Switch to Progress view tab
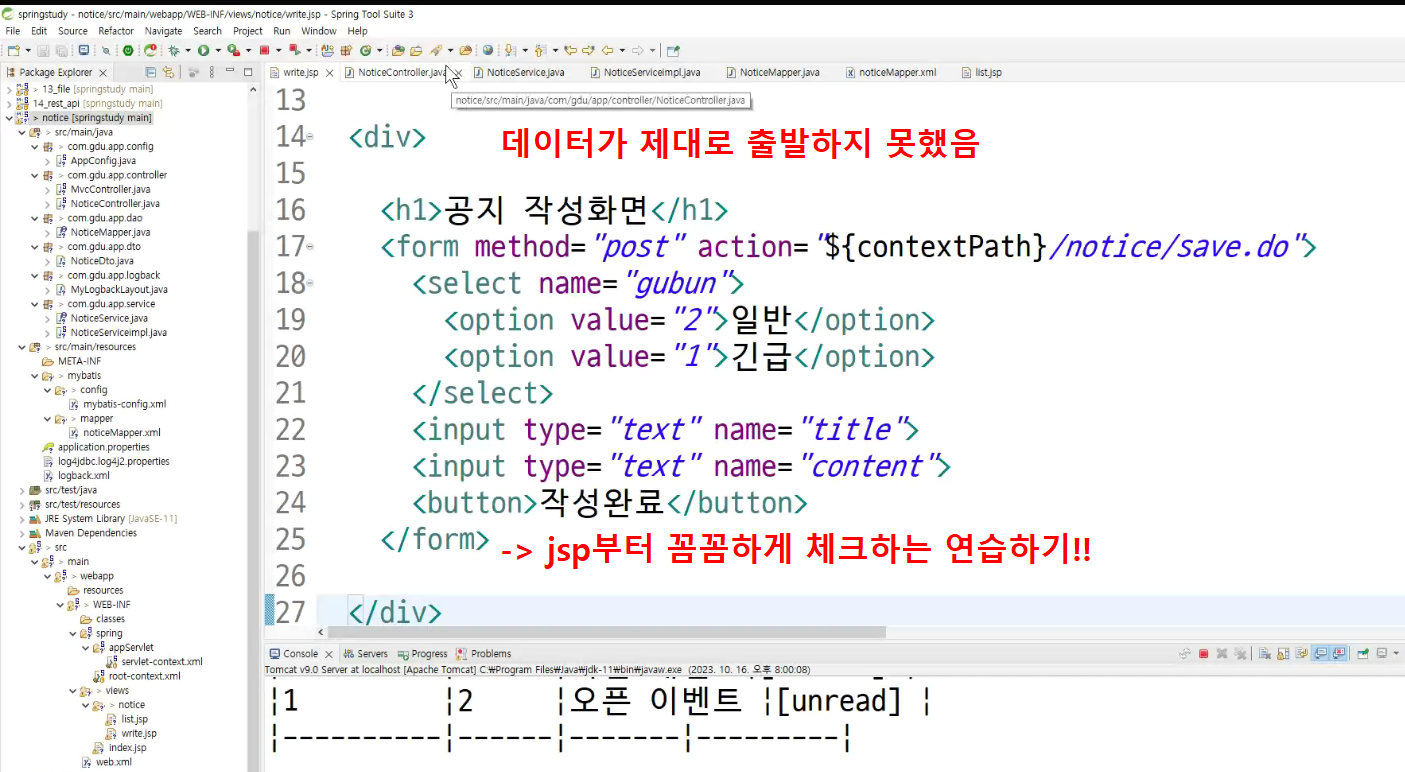The width and height of the screenshot is (1405, 772). 422,654
